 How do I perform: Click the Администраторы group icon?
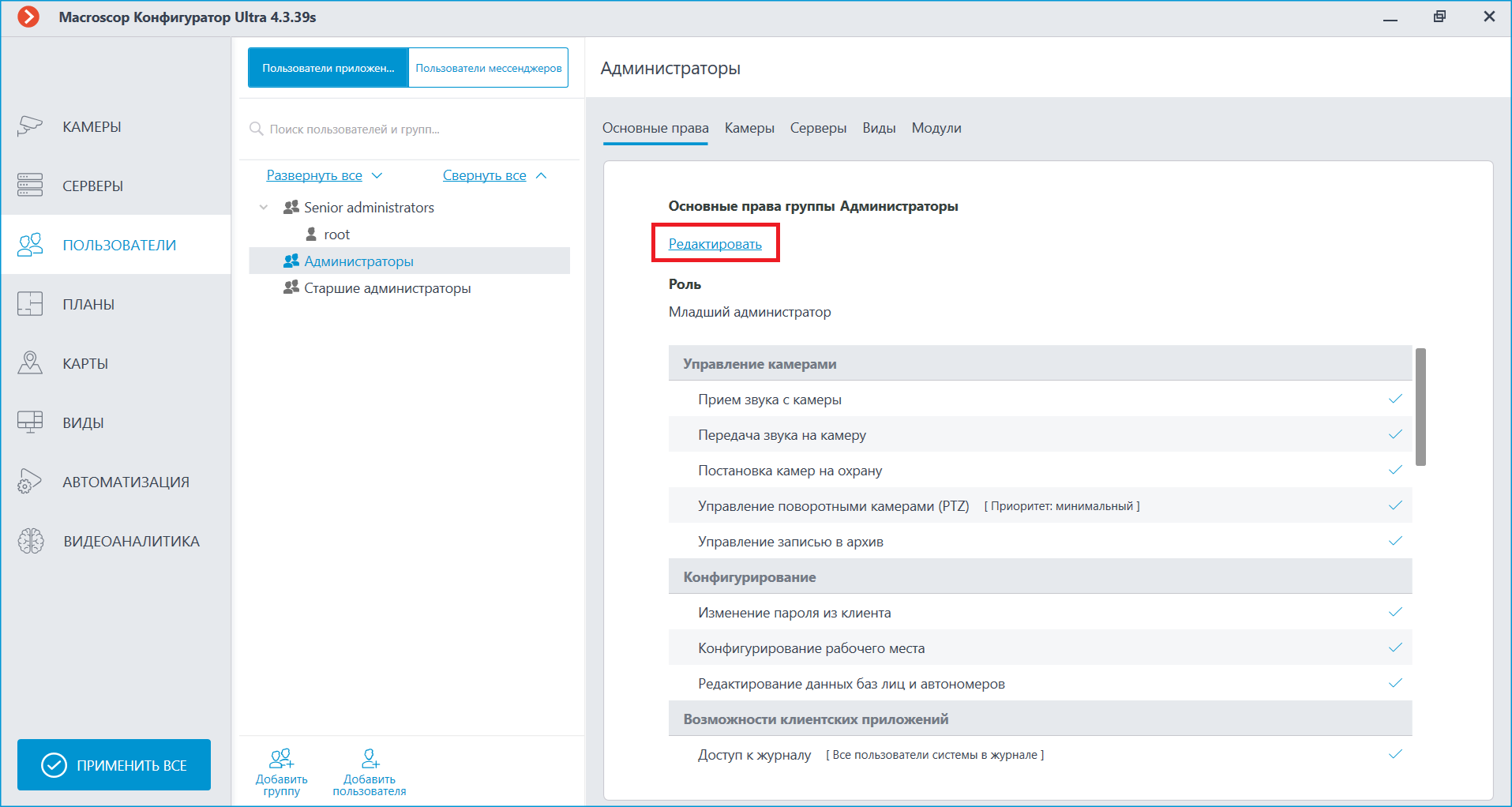291,261
